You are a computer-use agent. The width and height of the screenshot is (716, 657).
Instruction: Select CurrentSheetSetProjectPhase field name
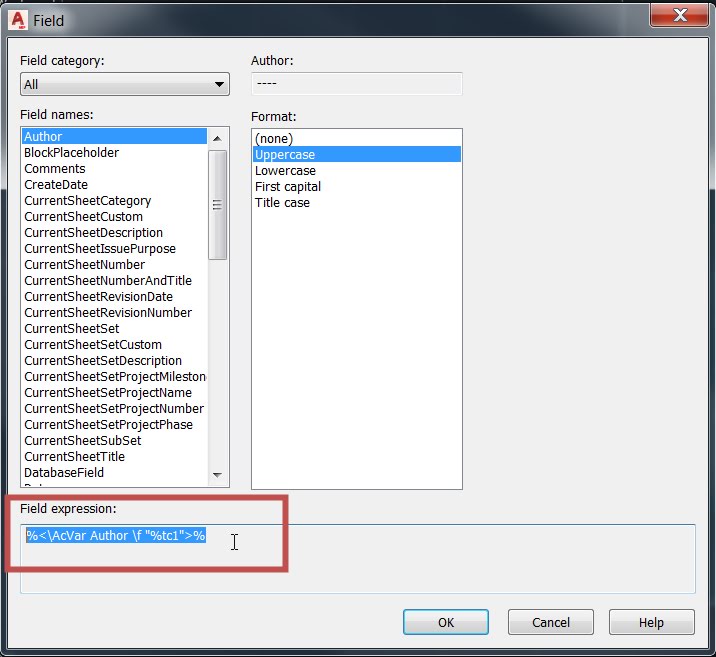[114, 424]
